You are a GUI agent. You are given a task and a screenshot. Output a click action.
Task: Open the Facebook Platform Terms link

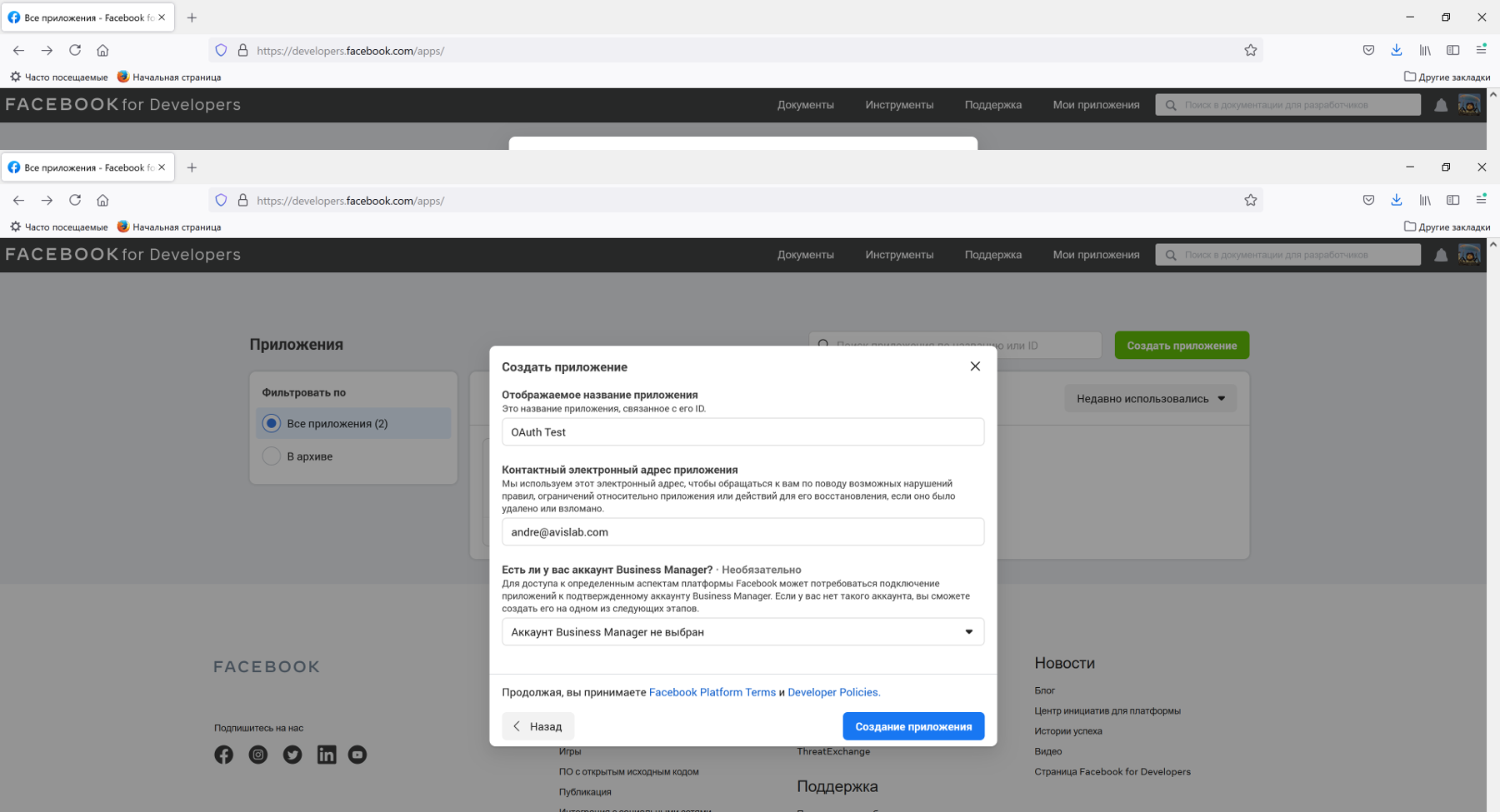[x=712, y=692]
